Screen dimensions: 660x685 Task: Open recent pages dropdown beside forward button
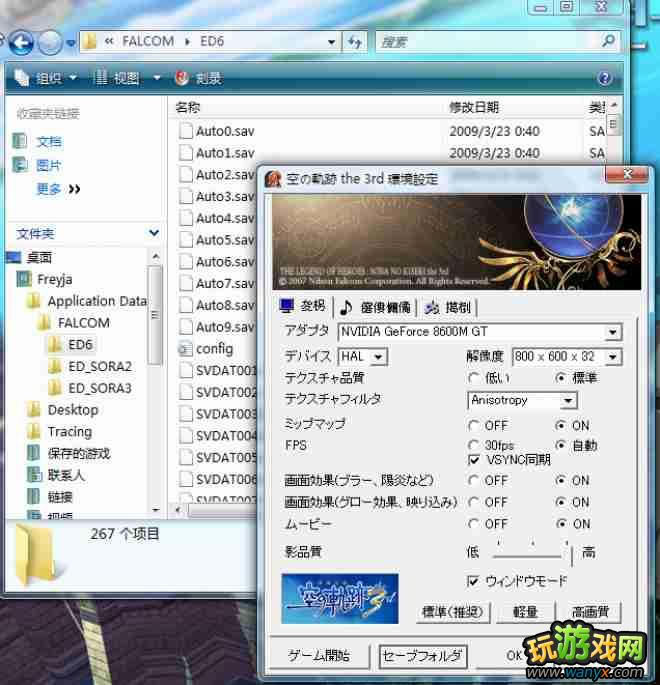(x=71, y=43)
